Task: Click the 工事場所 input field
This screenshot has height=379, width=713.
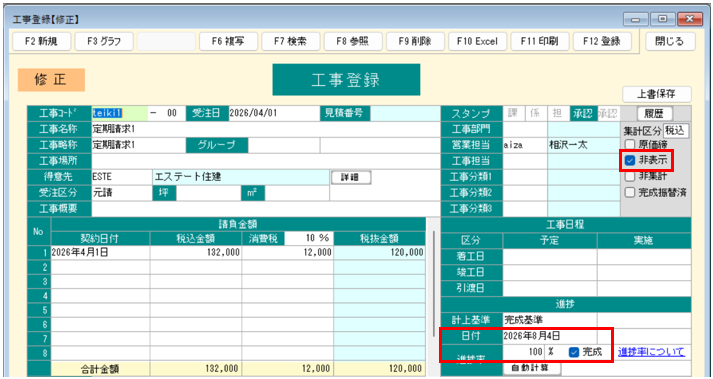Action: coord(266,161)
